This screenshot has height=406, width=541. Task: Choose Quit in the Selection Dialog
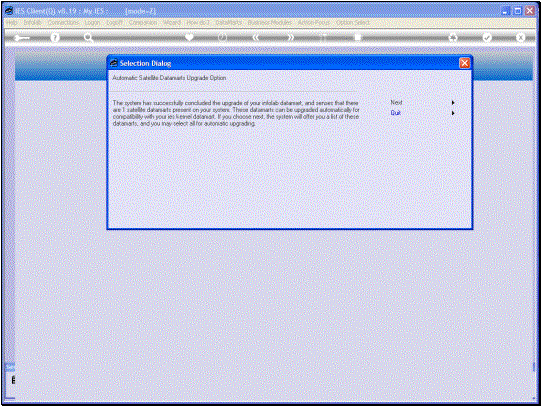(x=395, y=113)
